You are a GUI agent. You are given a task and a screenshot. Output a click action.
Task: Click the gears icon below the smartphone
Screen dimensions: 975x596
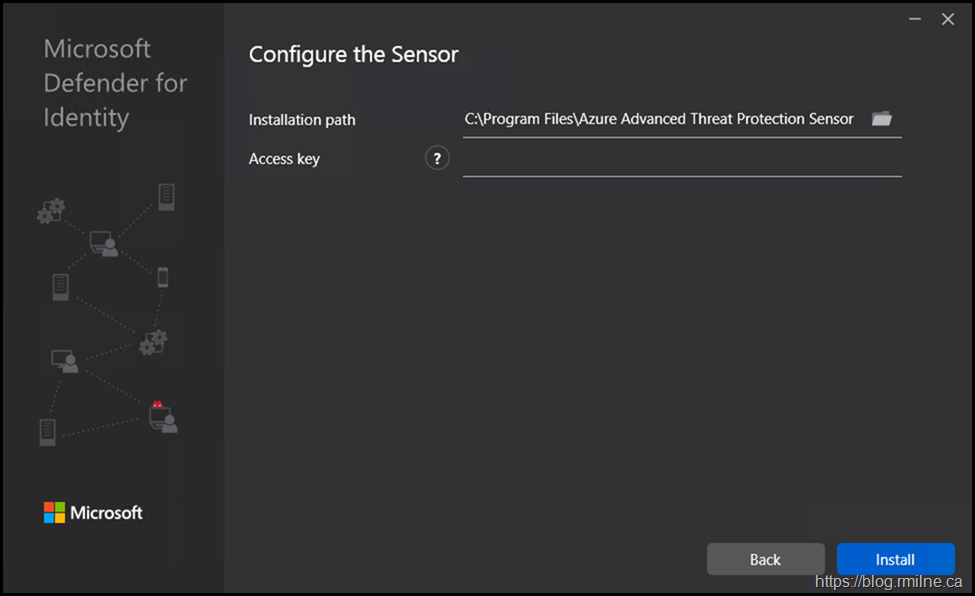click(153, 341)
